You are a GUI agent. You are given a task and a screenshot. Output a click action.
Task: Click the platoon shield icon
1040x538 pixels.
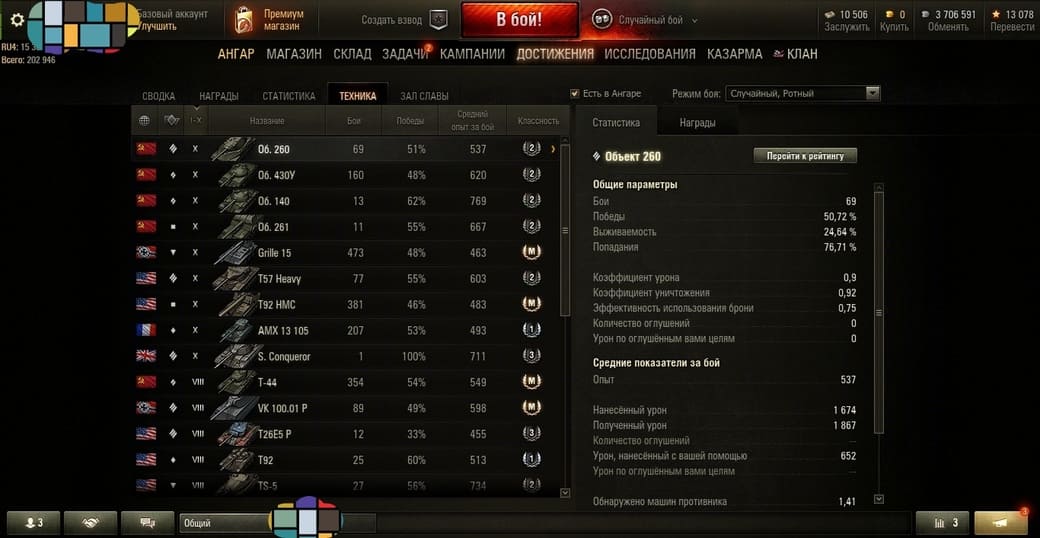436,20
